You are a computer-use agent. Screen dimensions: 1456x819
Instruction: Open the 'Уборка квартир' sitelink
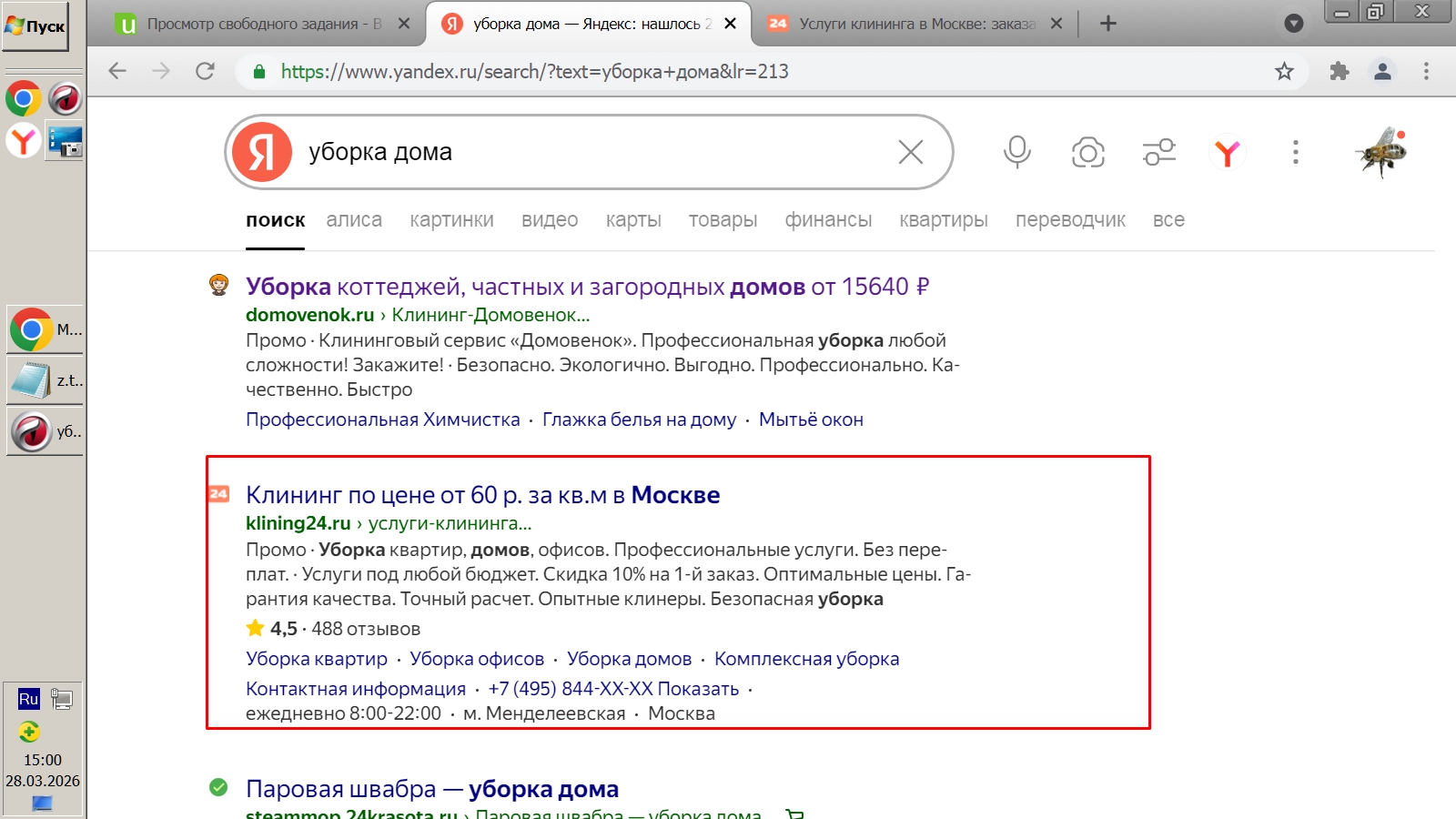(317, 659)
